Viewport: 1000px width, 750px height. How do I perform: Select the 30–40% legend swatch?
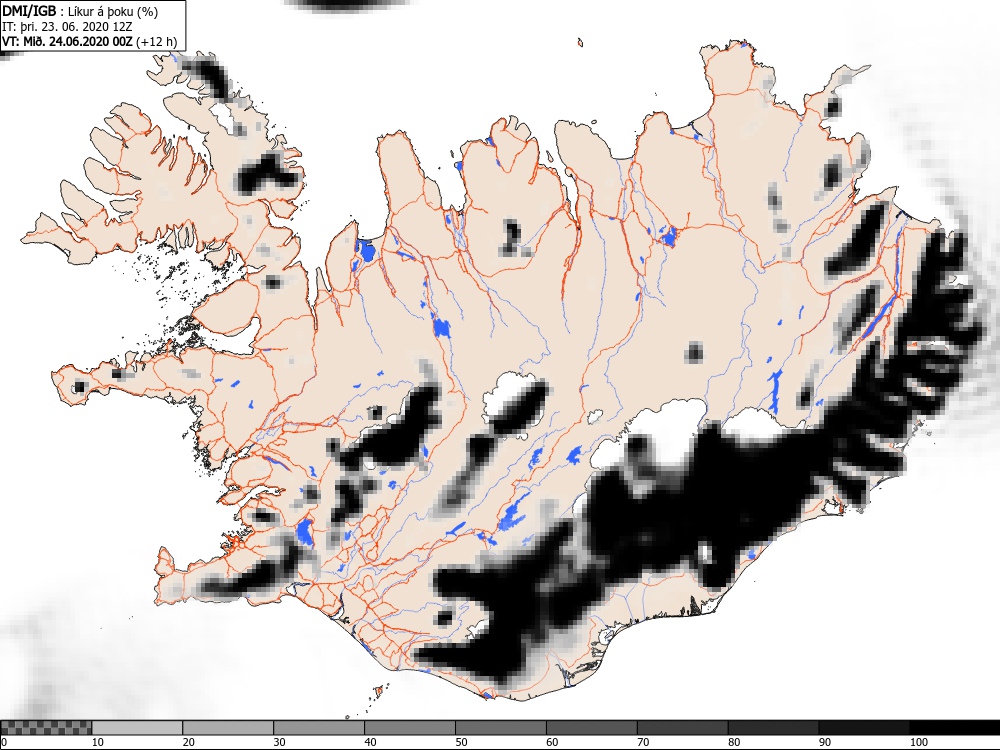(x=319, y=728)
